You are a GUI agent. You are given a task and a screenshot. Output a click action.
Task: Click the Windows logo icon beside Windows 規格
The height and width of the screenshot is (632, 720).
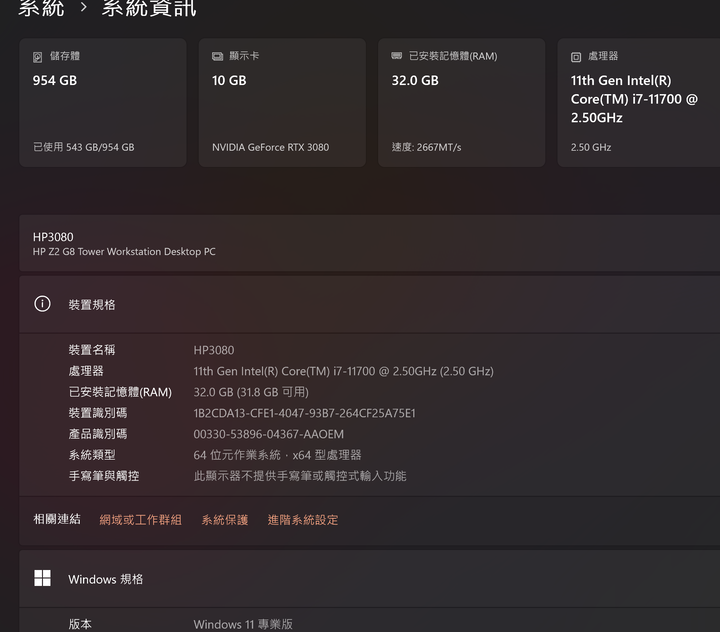(x=42, y=578)
